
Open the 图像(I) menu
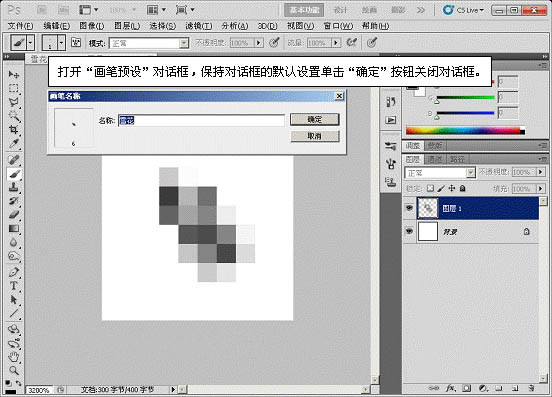[92, 26]
